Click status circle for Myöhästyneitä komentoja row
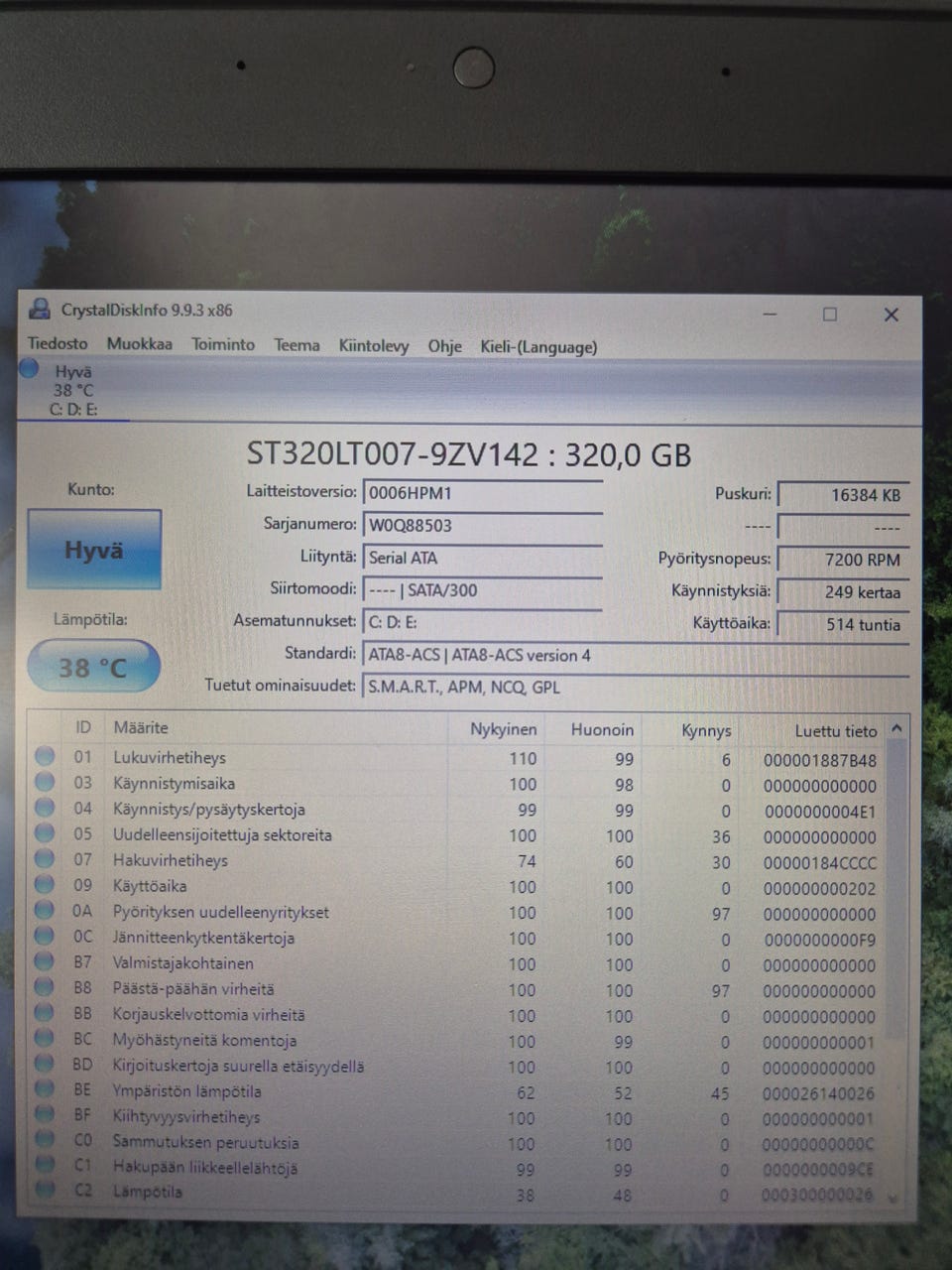 (x=45, y=1039)
